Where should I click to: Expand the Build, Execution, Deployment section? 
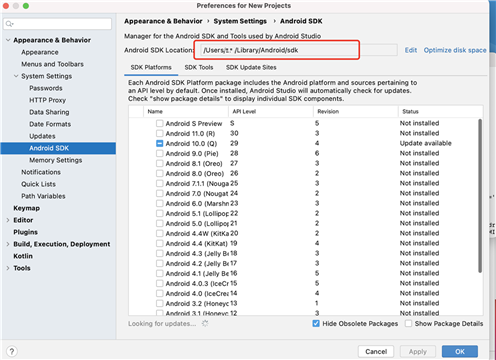(8, 244)
